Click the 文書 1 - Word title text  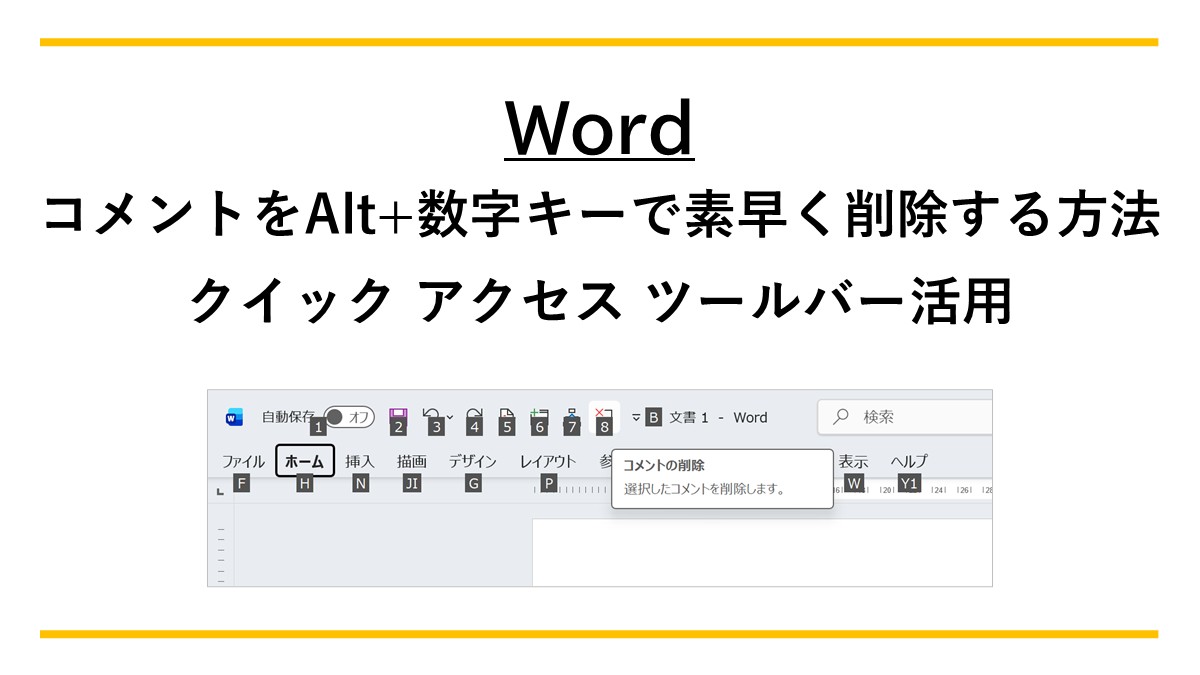[x=719, y=417]
